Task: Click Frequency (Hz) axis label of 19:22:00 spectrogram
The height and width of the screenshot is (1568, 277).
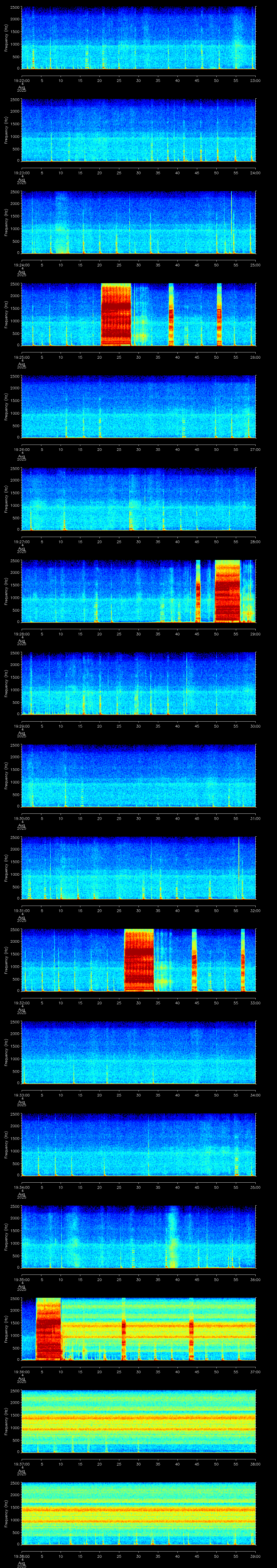Action: pyautogui.click(x=6, y=38)
